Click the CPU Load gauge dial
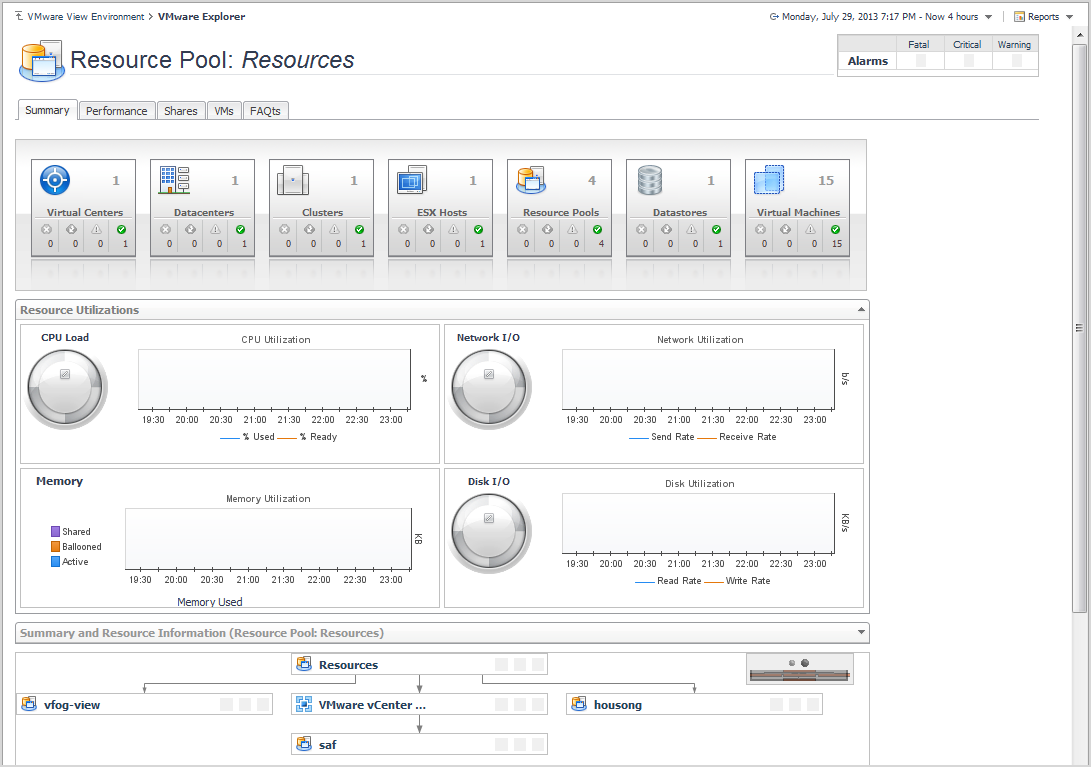 66,388
